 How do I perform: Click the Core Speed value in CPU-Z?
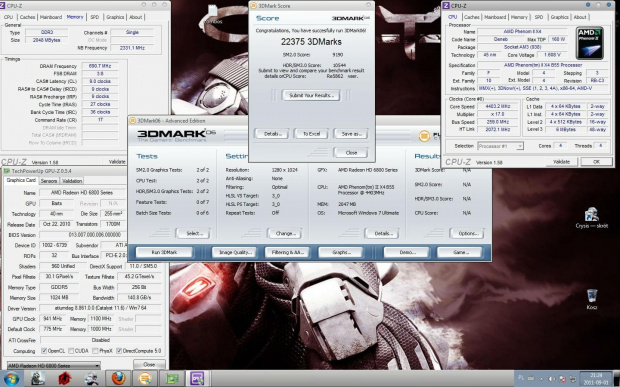[497, 106]
